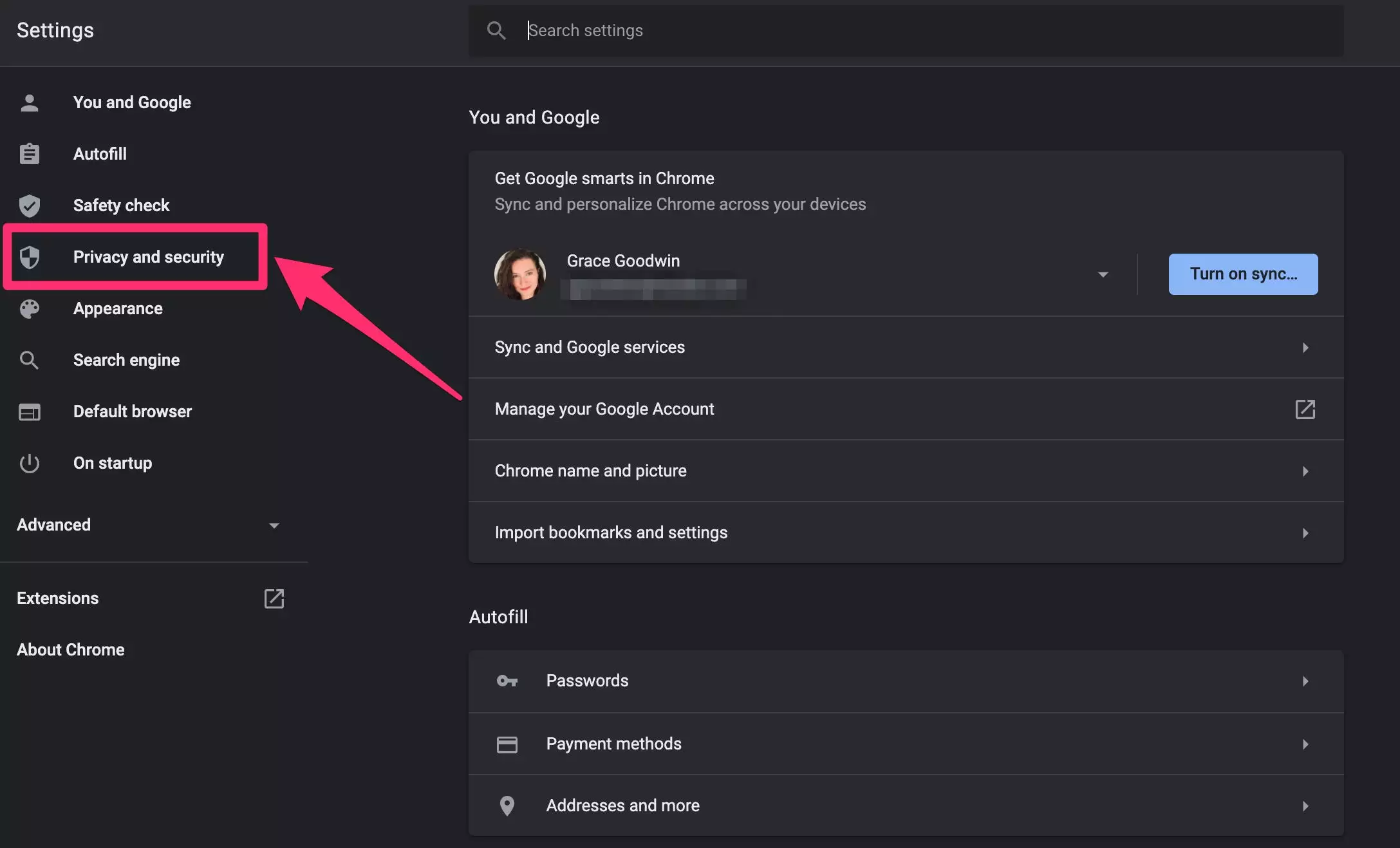1400x848 pixels.
Task: Click the You and Google section heading
Action: click(x=534, y=117)
